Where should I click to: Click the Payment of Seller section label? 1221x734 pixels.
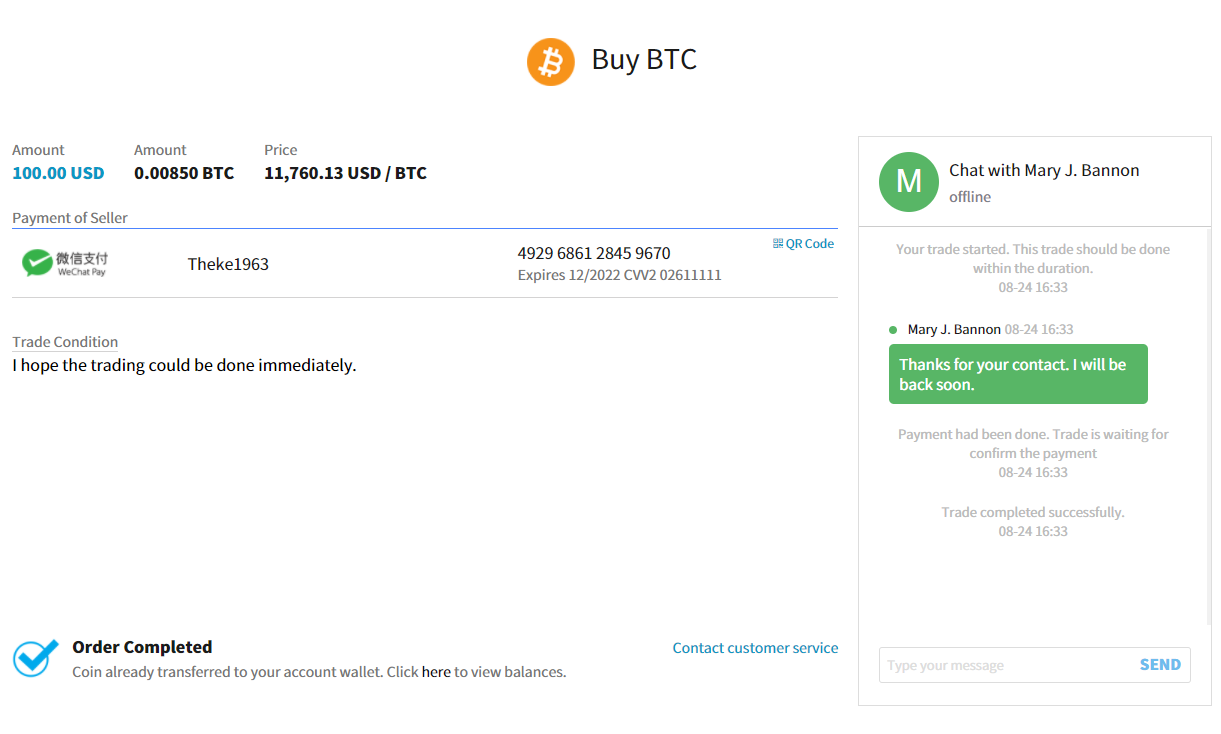(x=69, y=217)
